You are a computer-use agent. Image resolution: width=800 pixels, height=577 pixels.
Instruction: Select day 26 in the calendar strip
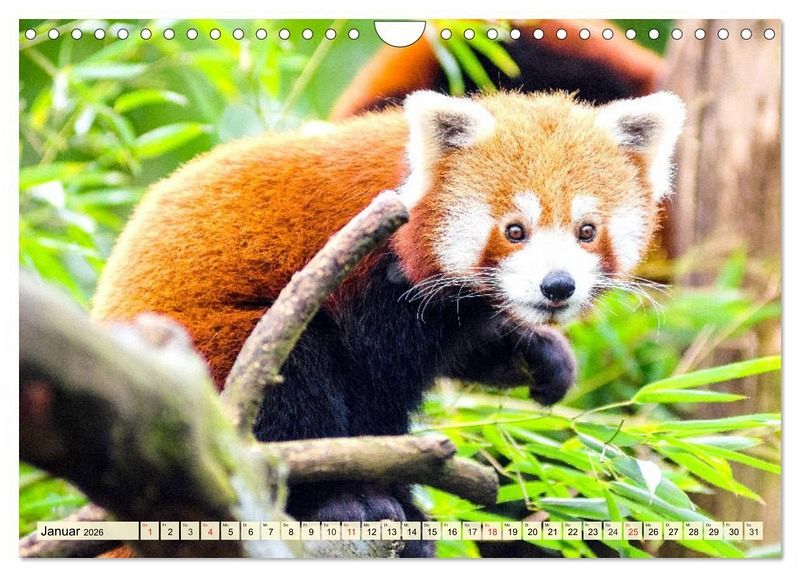tap(654, 531)
